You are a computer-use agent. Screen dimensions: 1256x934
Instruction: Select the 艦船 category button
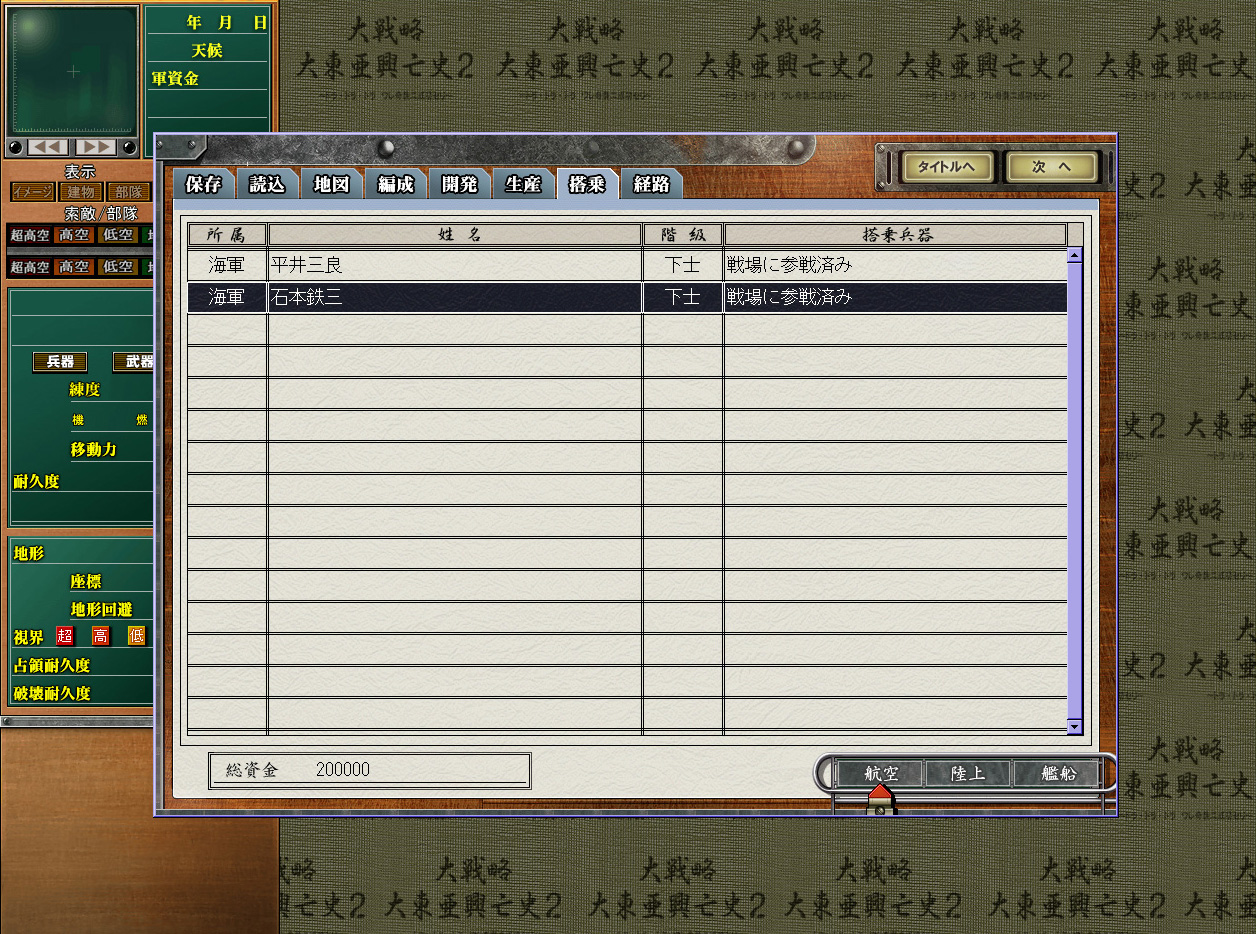[1056, 773]
